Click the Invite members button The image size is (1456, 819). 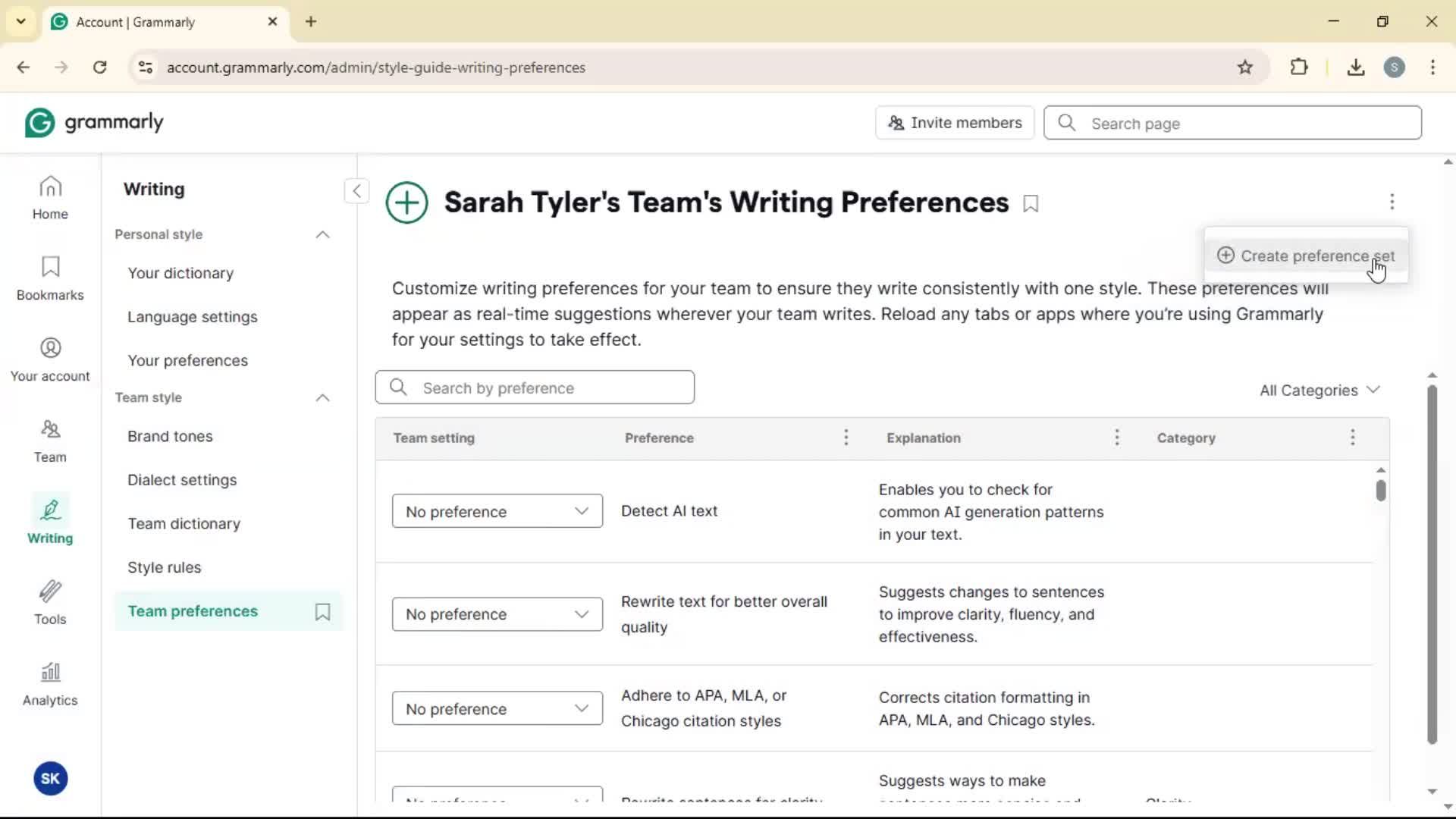tap(955, 123)
